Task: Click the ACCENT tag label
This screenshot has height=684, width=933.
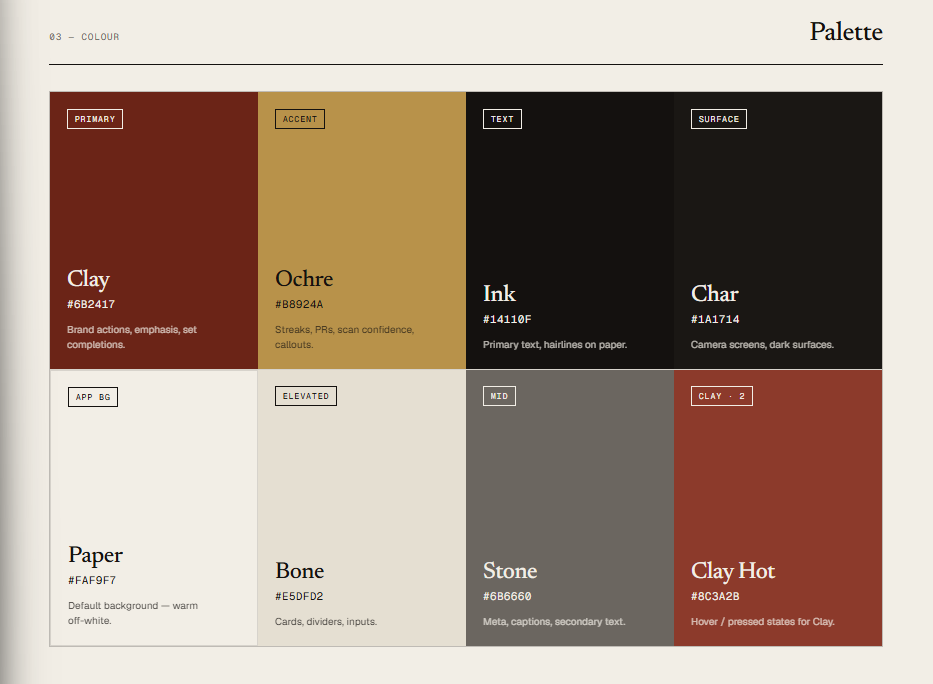Action: [300, 119]
